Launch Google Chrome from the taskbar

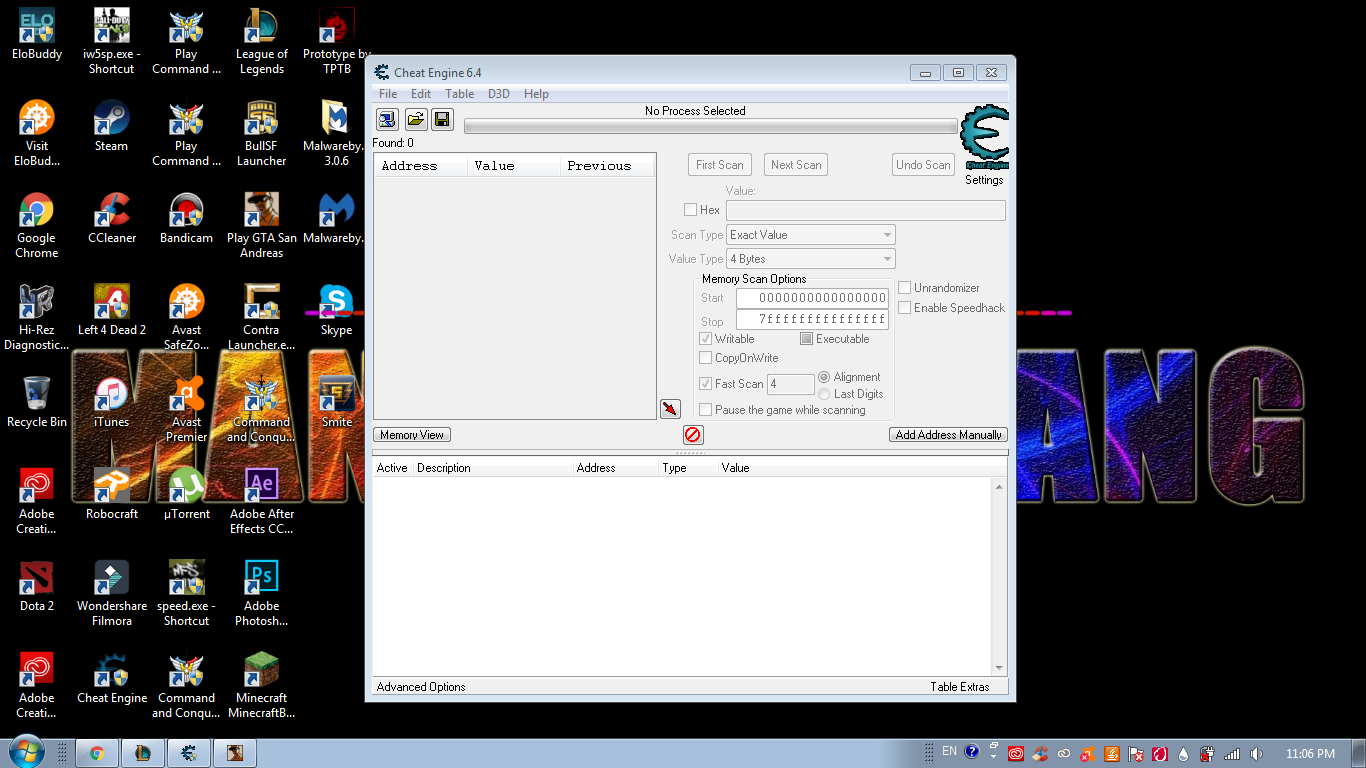pyautogui.click(x=97, y=752)
